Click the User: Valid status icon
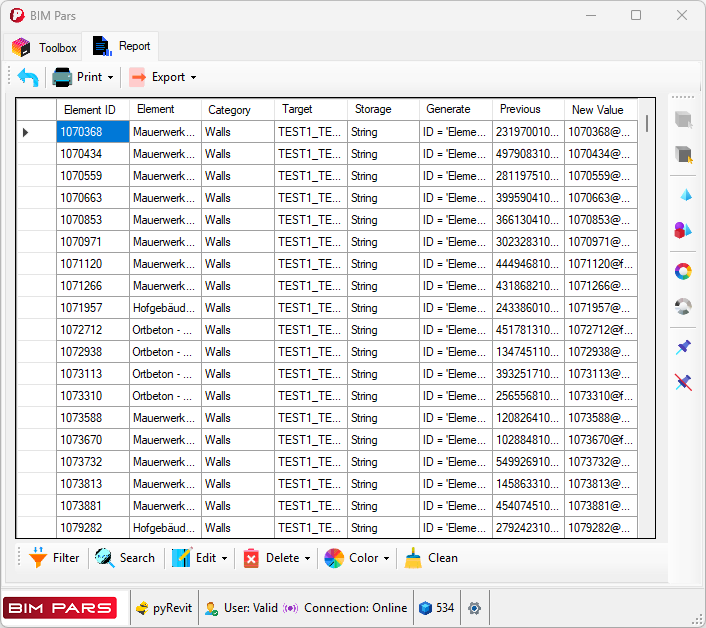This screenshot has width=706, height=628. (x=211, y=608)
